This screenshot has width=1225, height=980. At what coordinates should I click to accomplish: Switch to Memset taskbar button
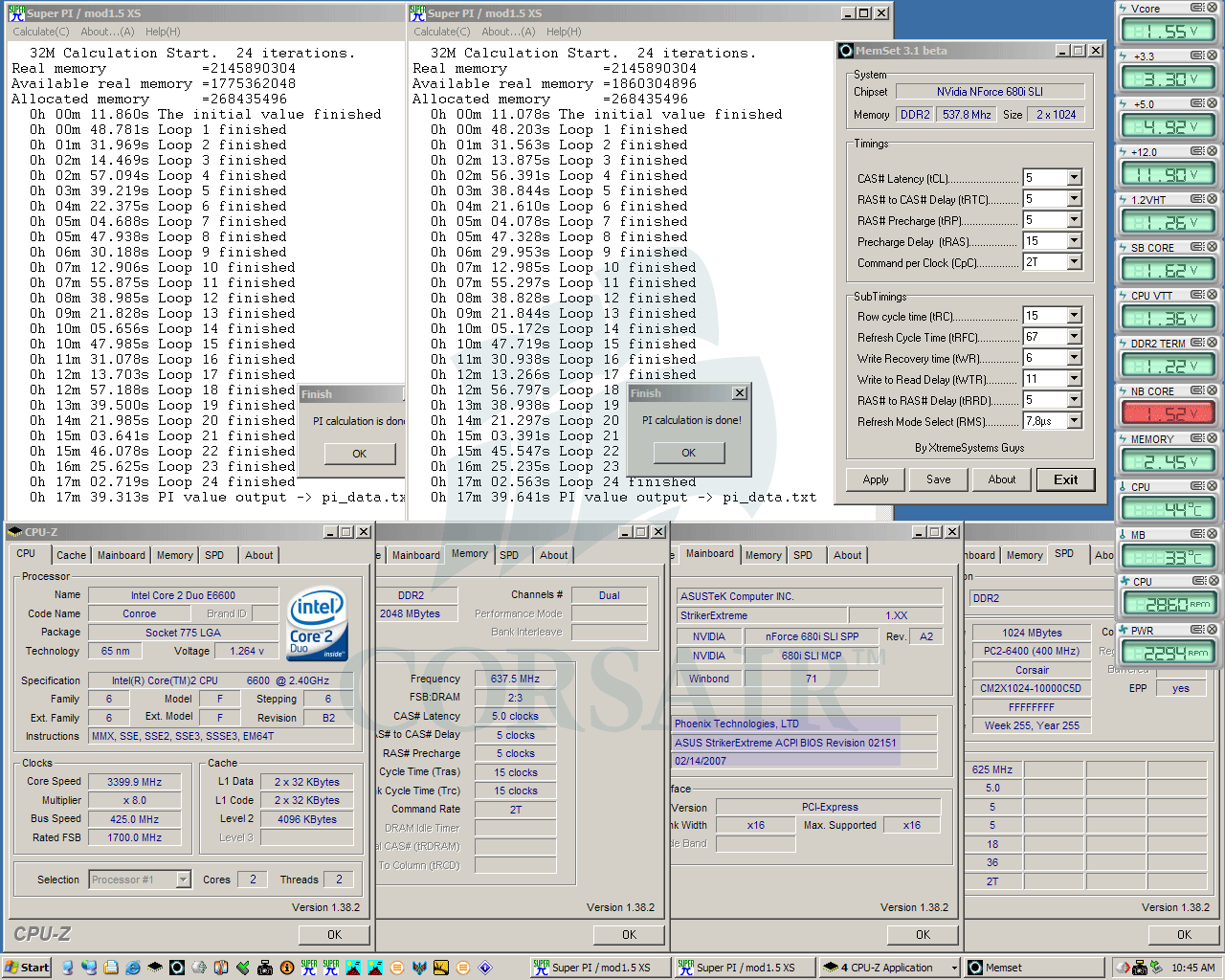click(1035, 968)
